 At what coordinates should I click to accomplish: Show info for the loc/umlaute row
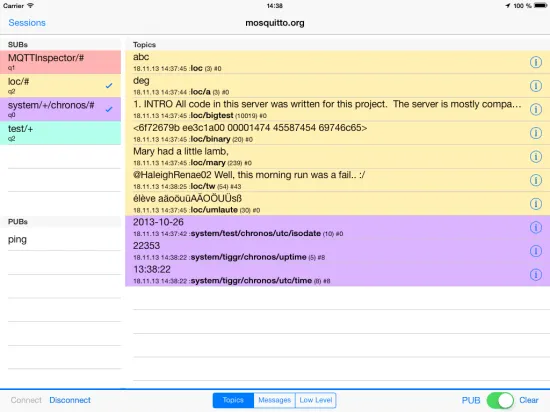tap(536, 204)
